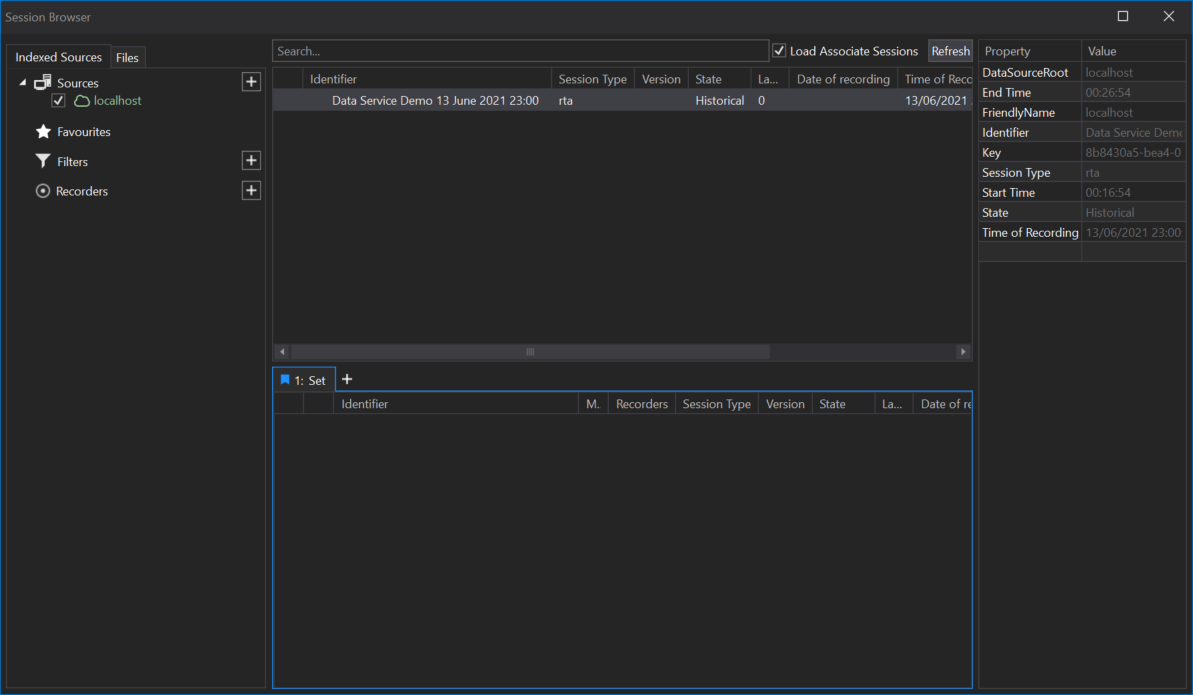Disable Load Associate Sessions
The width and height of the screenshot is (1193, 695).
click(x=779, y=51)
